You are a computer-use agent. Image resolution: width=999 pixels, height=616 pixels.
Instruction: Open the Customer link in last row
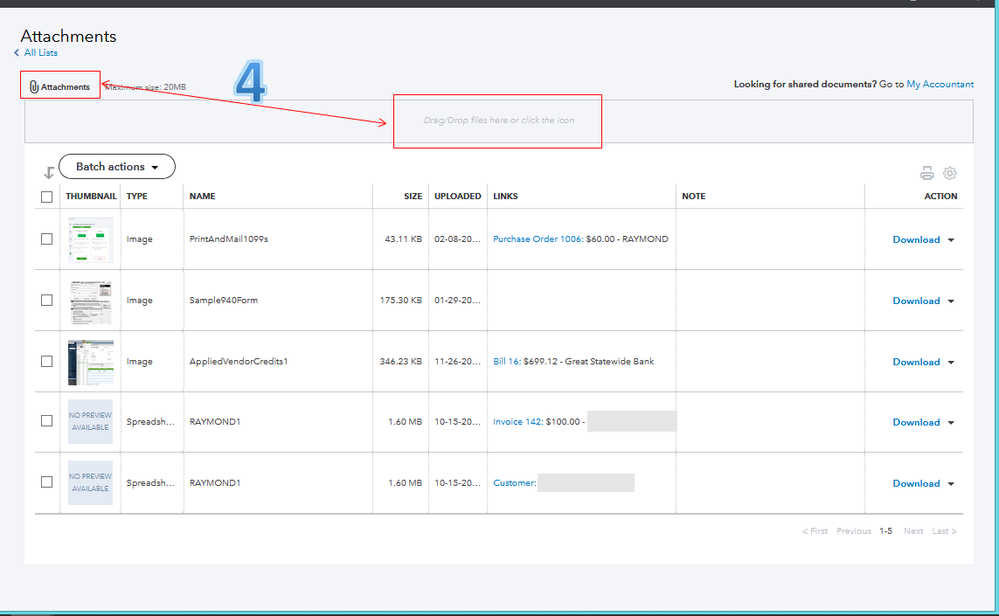point(514,483)
